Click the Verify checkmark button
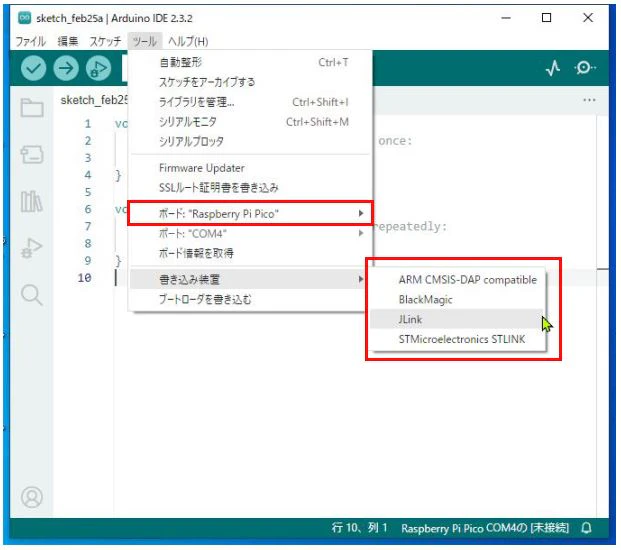The height and width of the screenshot is (550, 621). point(33,68)
